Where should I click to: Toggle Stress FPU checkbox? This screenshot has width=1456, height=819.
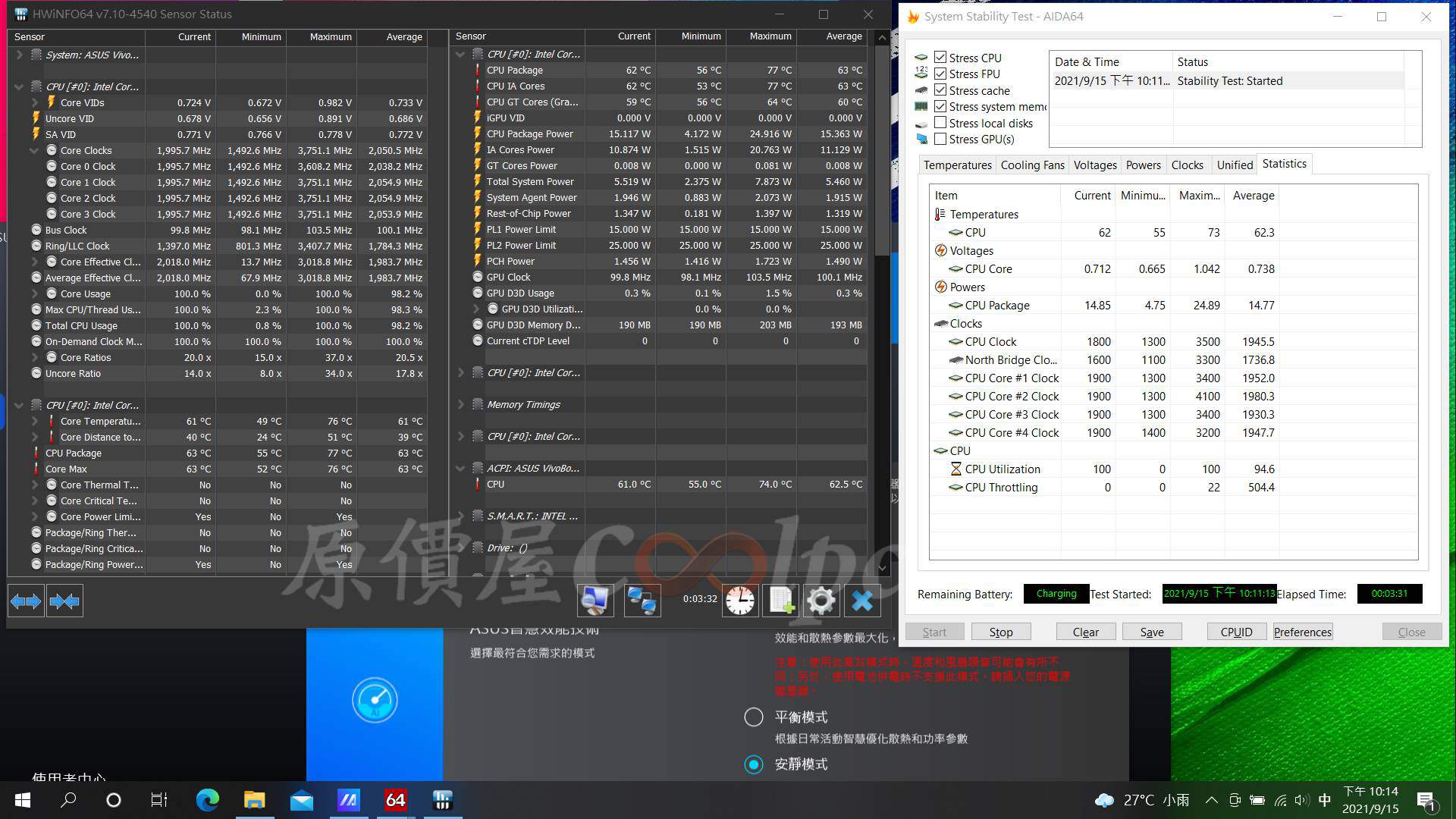click(x=940, y=74)
